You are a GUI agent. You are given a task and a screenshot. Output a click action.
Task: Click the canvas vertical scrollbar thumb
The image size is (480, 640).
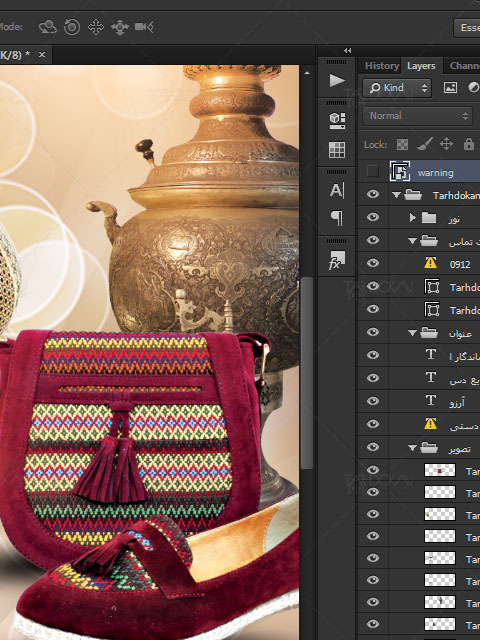pos(307,373)
